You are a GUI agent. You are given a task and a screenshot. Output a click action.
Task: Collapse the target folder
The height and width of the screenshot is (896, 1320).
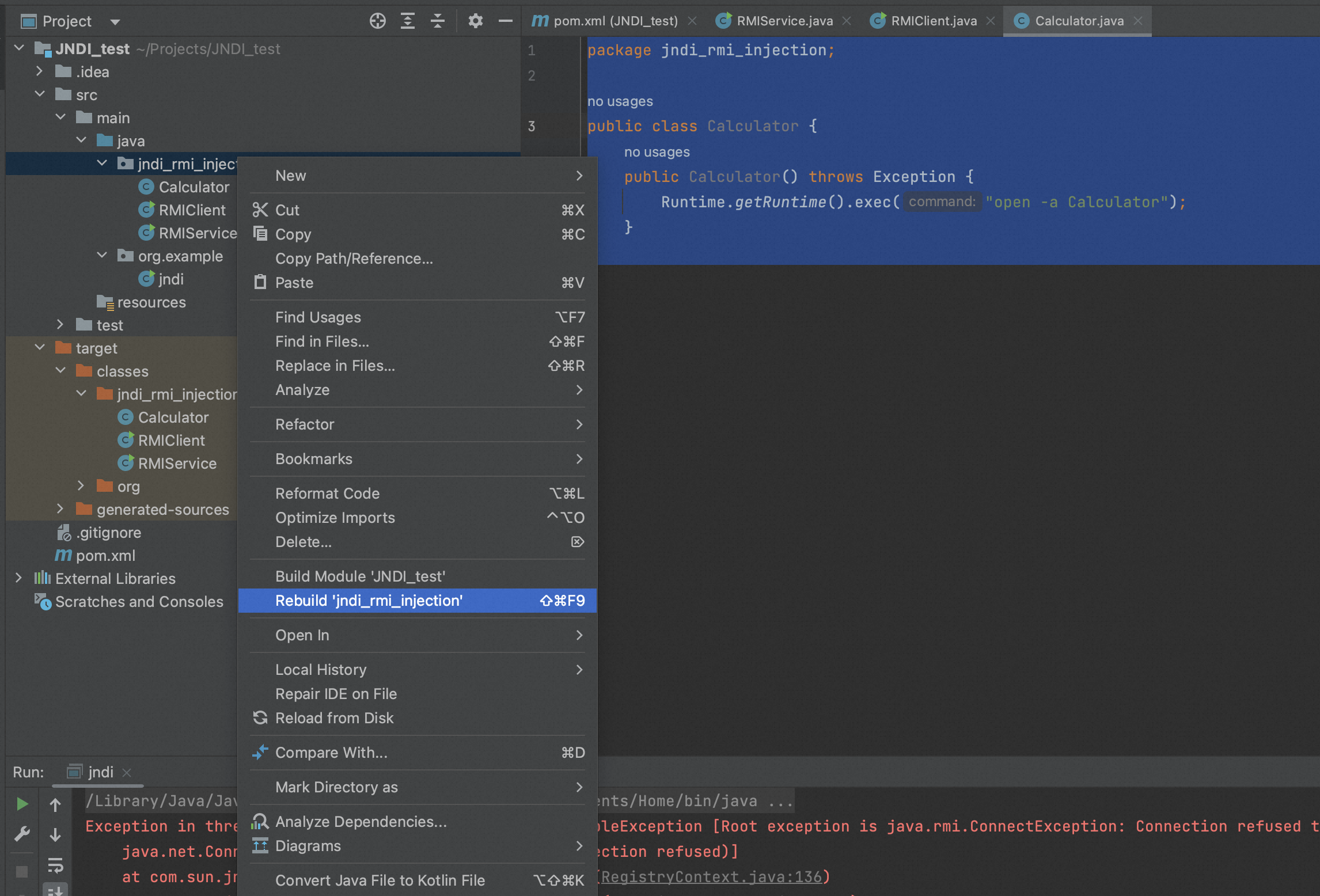pos(39,347)
